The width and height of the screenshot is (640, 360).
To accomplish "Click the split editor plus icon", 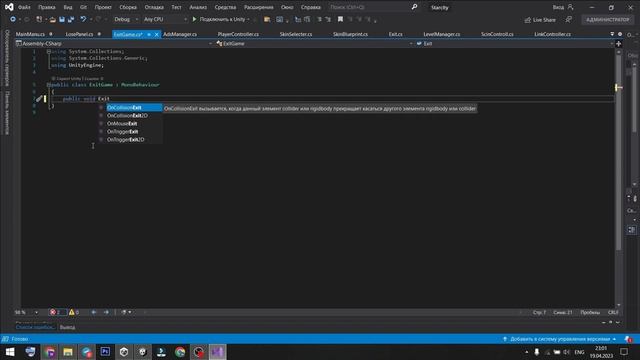I will pyautogui.click(x=618, y=44).
